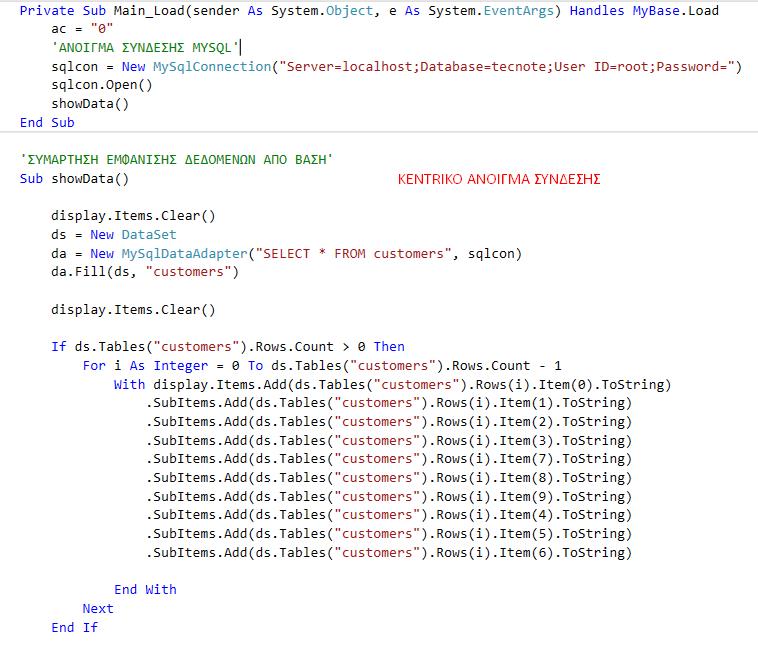Viewport: 758px width, 646px height.
Task: Click the 'For i As Integer' loop line
Action: point(322,366)
